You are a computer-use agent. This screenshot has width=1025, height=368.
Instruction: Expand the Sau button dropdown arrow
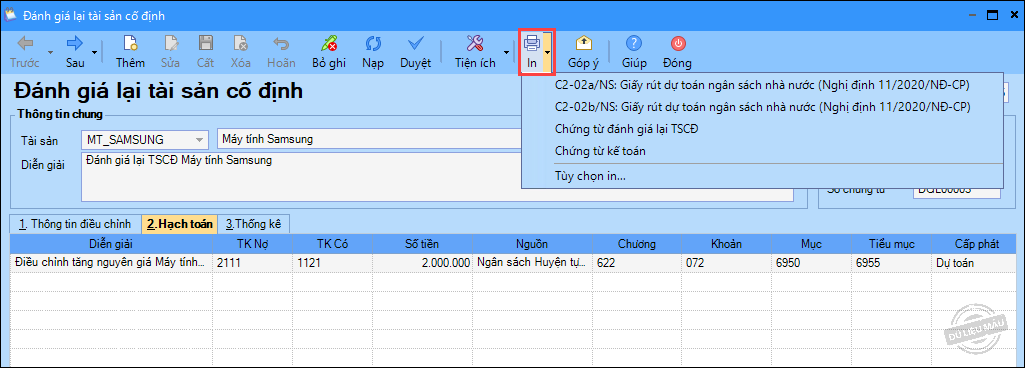pyautogui.click(x=95, y=52)
